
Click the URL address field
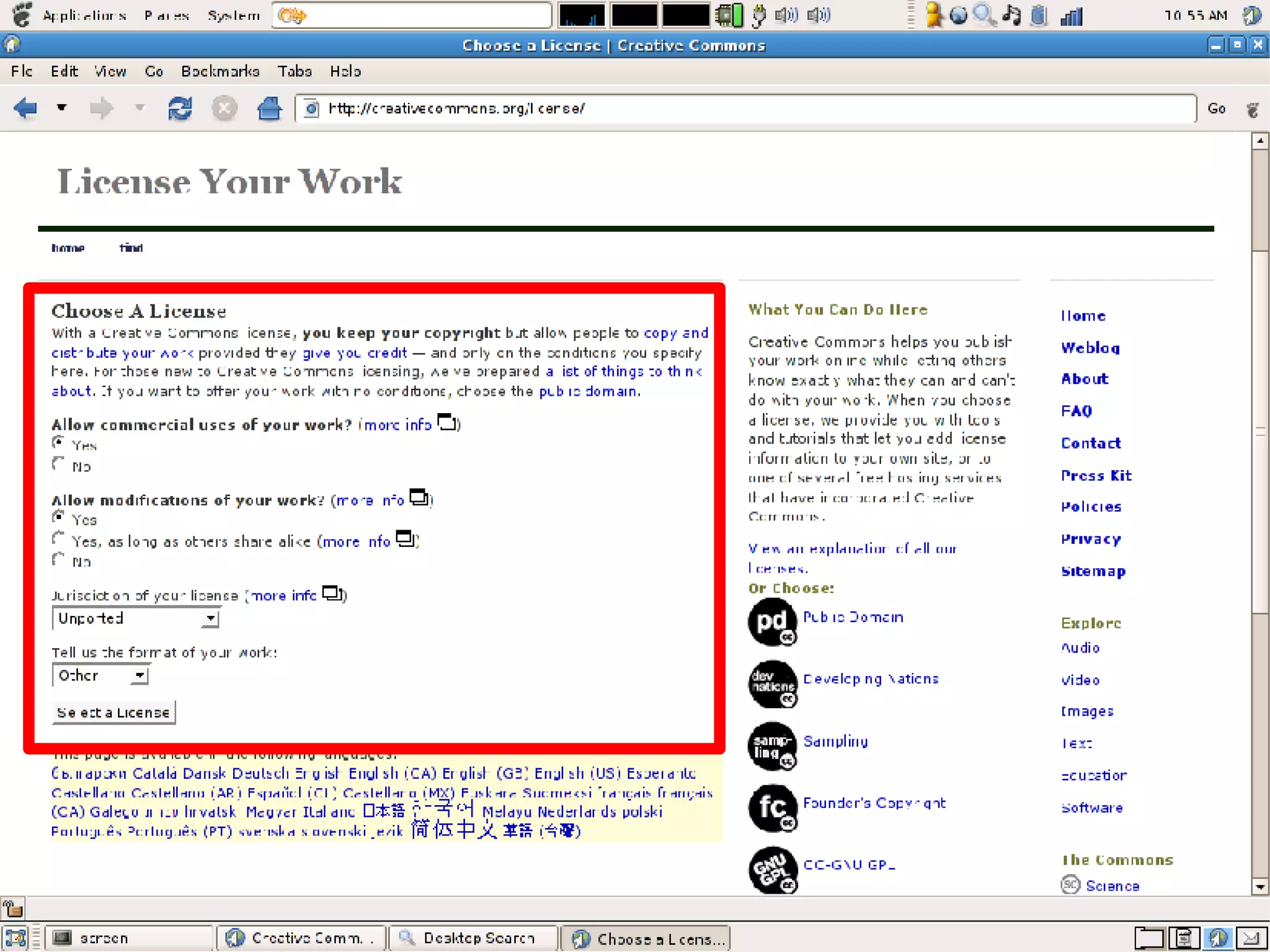pyautogui.click(x=744, y=109)
